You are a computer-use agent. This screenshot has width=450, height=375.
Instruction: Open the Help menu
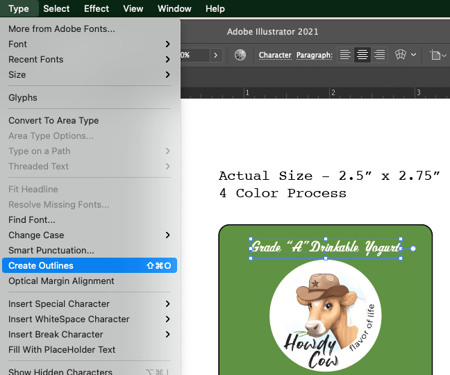[215, 8]
